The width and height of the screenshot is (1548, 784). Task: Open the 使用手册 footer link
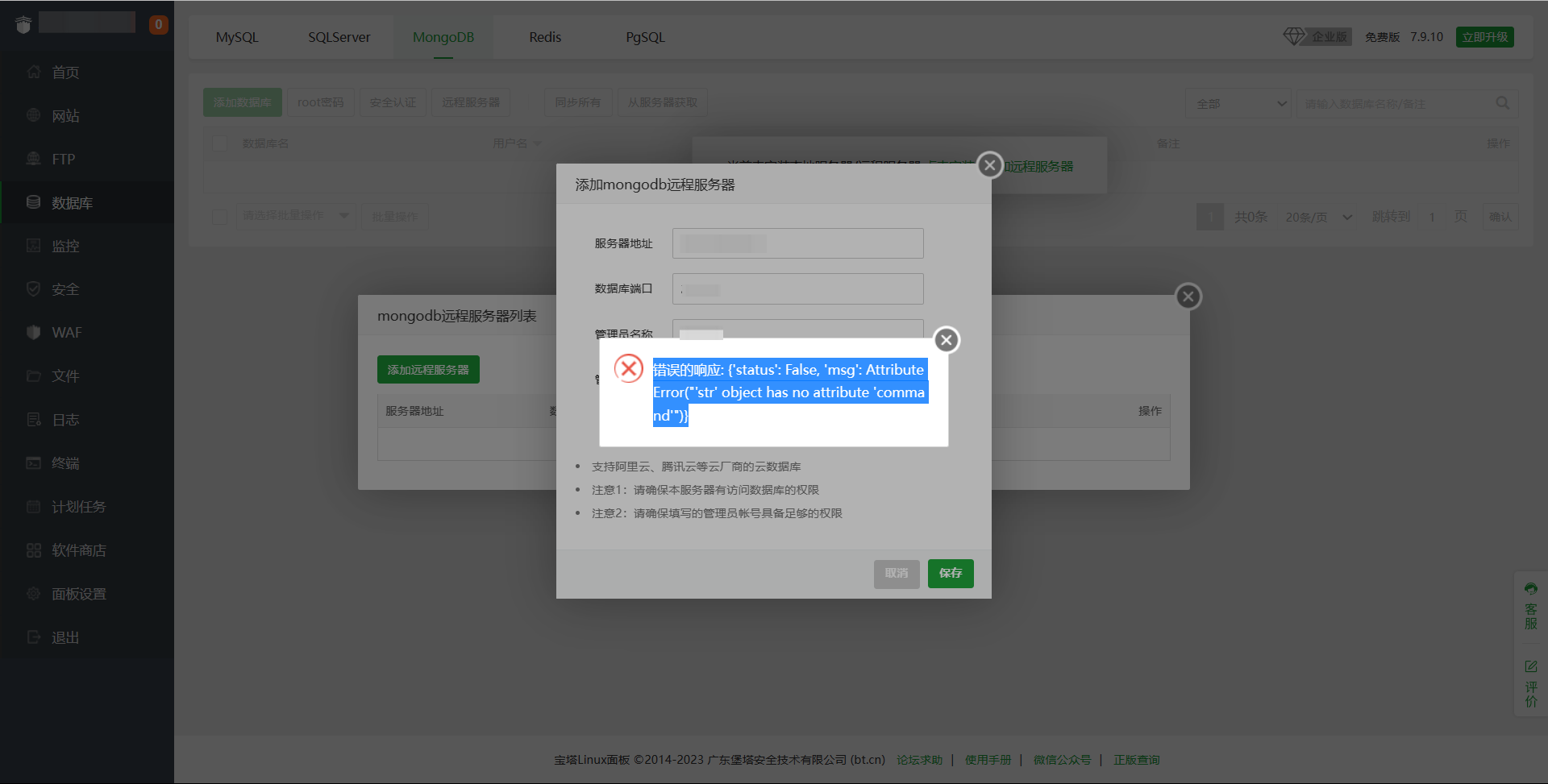point(988,760)
